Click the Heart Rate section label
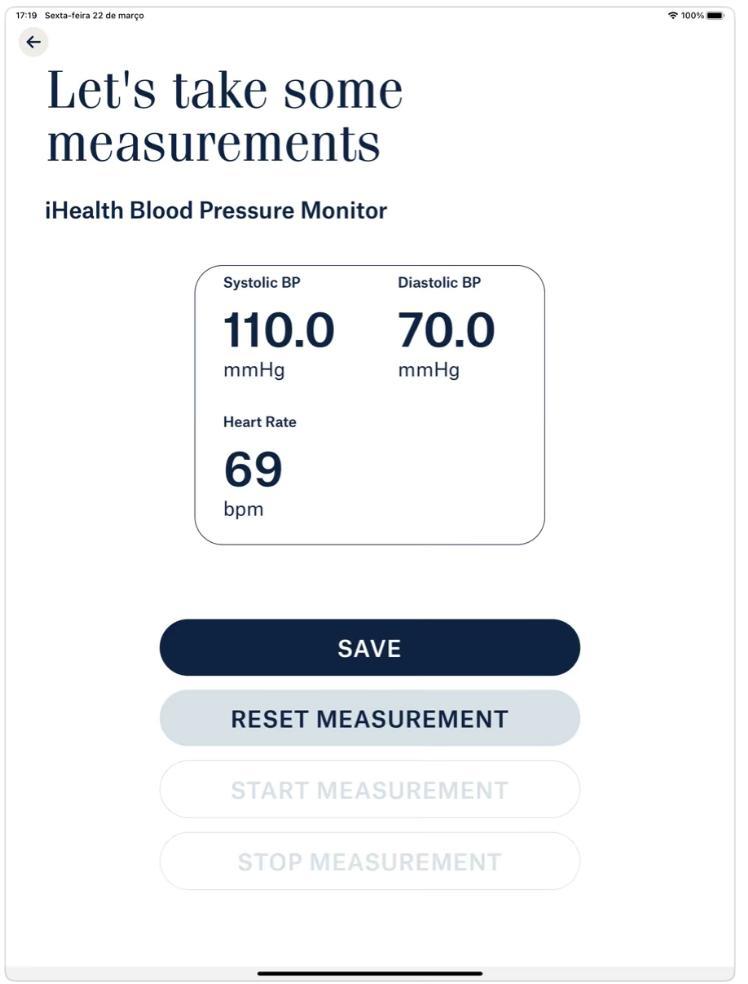This screenshot has height=984, width=748. (x=259, y=422)
